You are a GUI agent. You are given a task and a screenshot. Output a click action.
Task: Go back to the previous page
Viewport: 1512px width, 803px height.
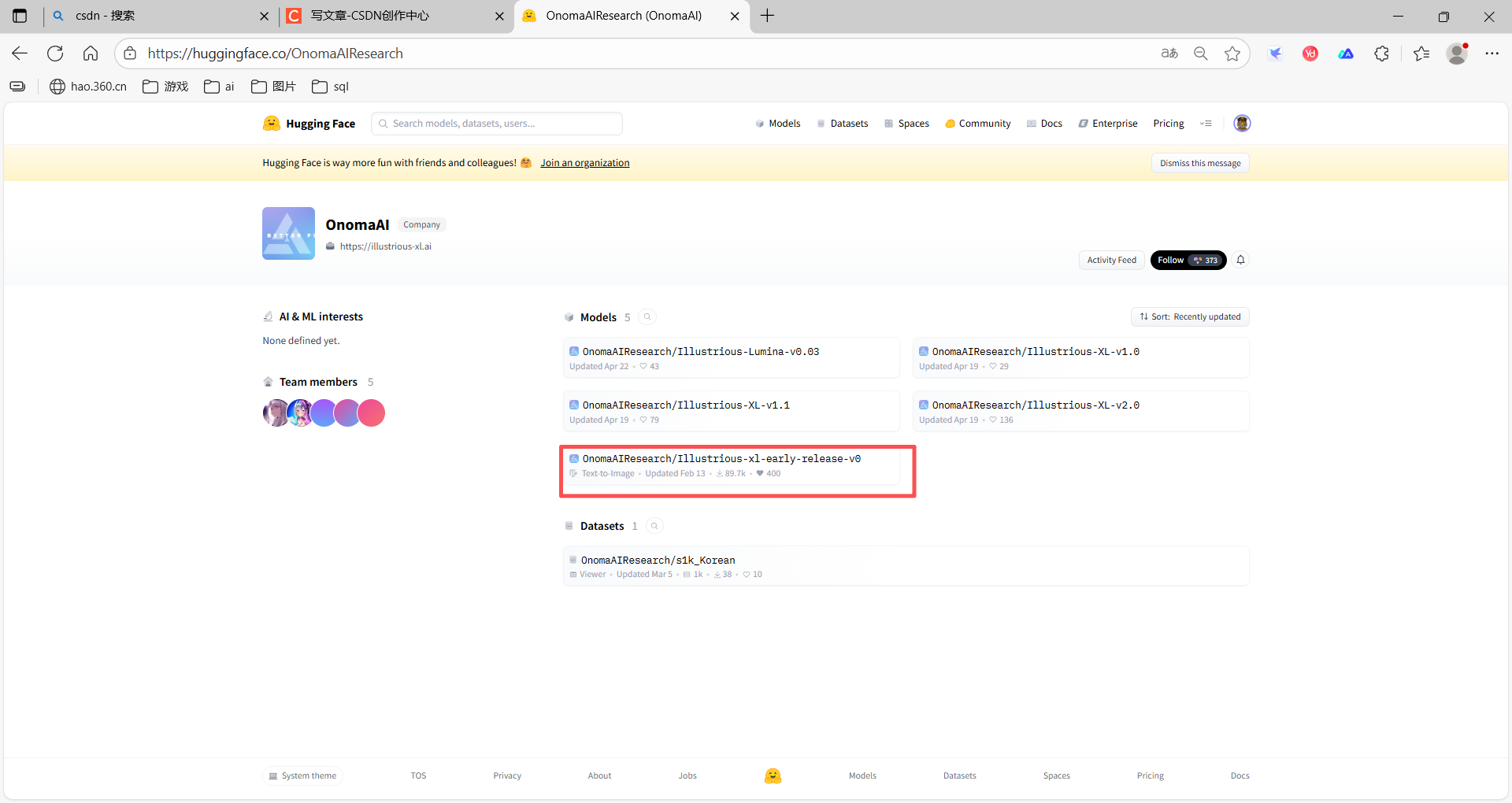pos(20,54)
